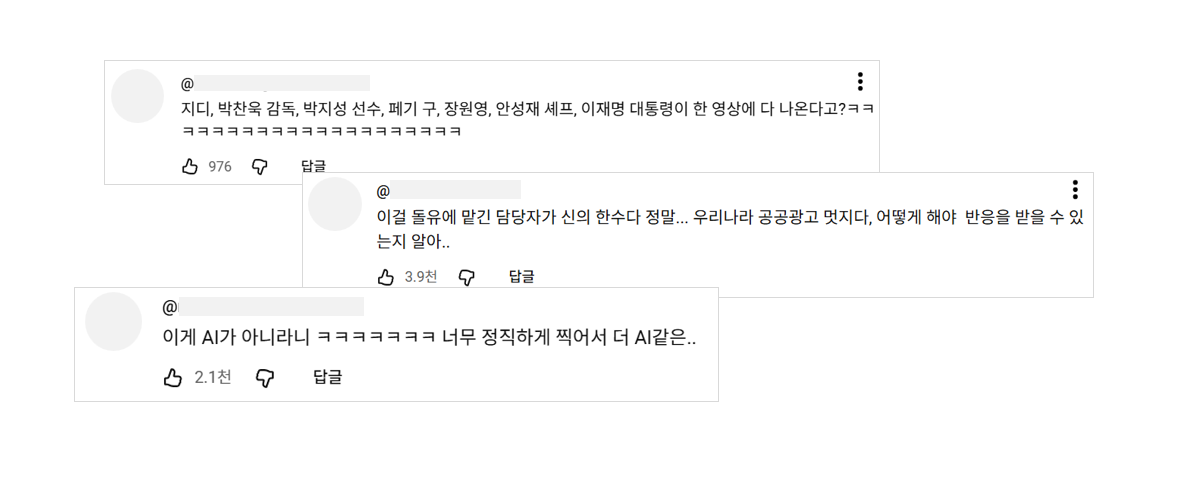Open commenter avatar beside the 지디 comment
Image resolution: width=1179 pixels, height=479 pixels.
tap(137, 96)
